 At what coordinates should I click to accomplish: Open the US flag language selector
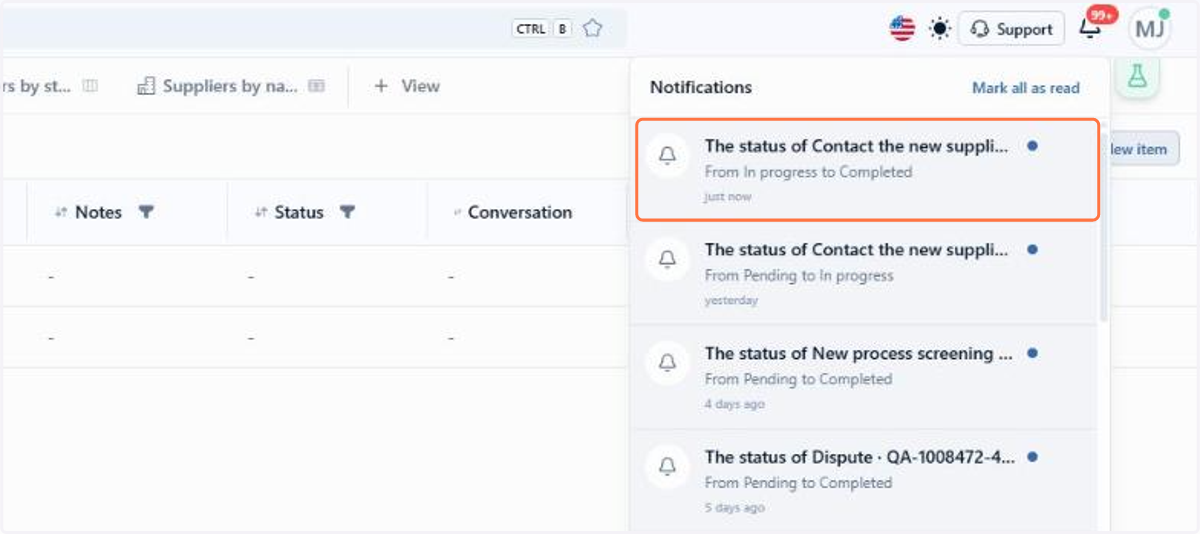(902, 29)
